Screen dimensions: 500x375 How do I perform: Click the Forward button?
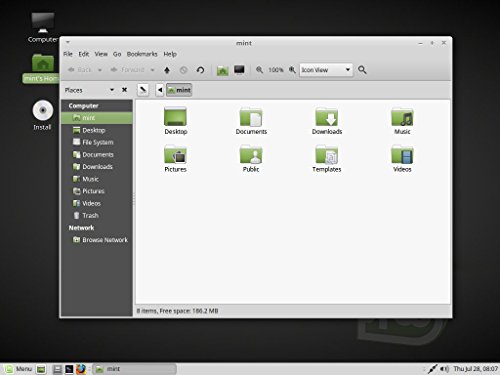coord(128,70)
